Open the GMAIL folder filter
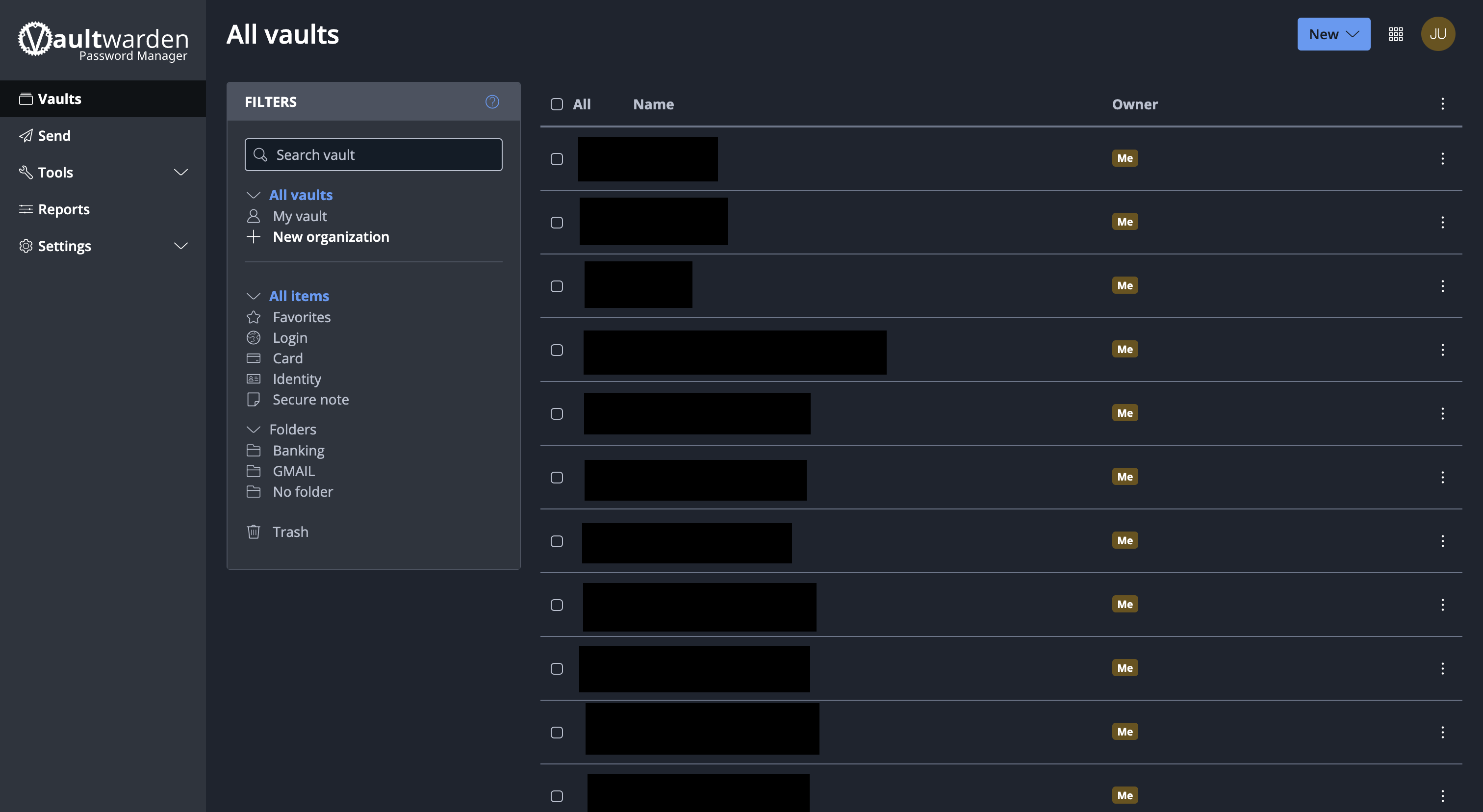This screenshot has height=812, width=1483. 294,471
